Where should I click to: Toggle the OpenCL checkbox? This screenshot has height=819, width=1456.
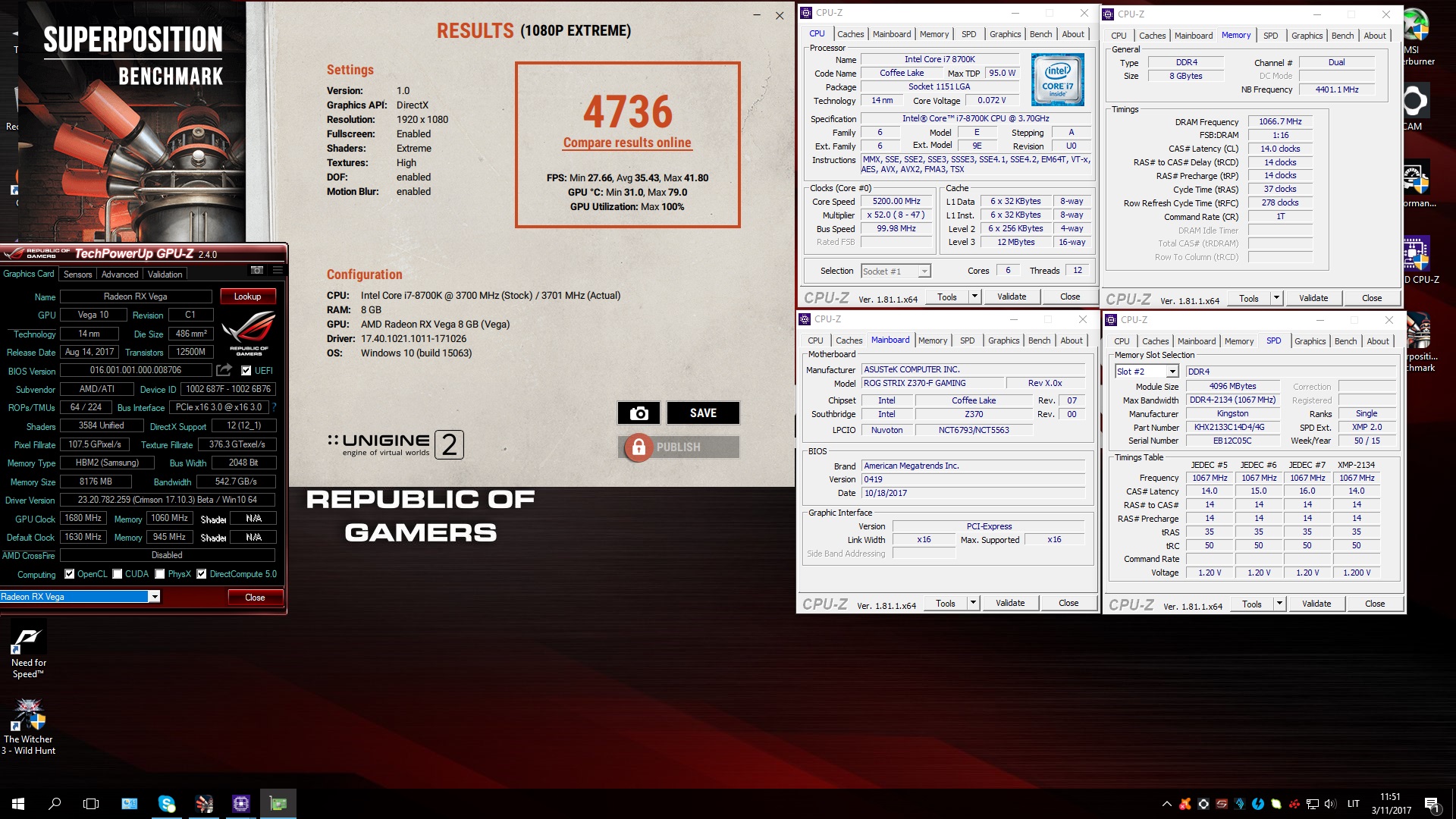tap(70, 574)
